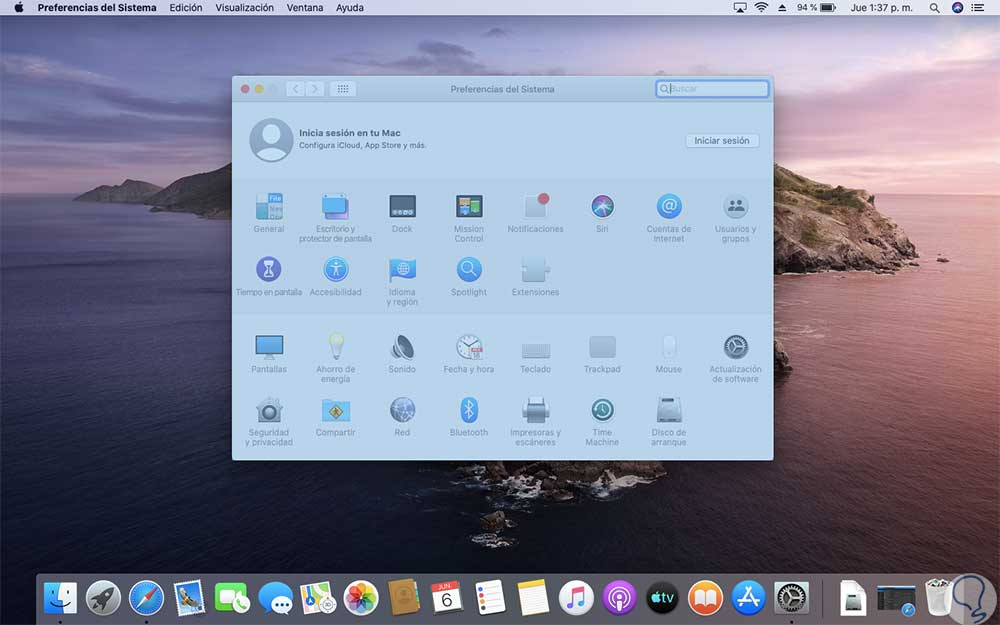Open Calendar from the Dock

(x=446, y=598)
